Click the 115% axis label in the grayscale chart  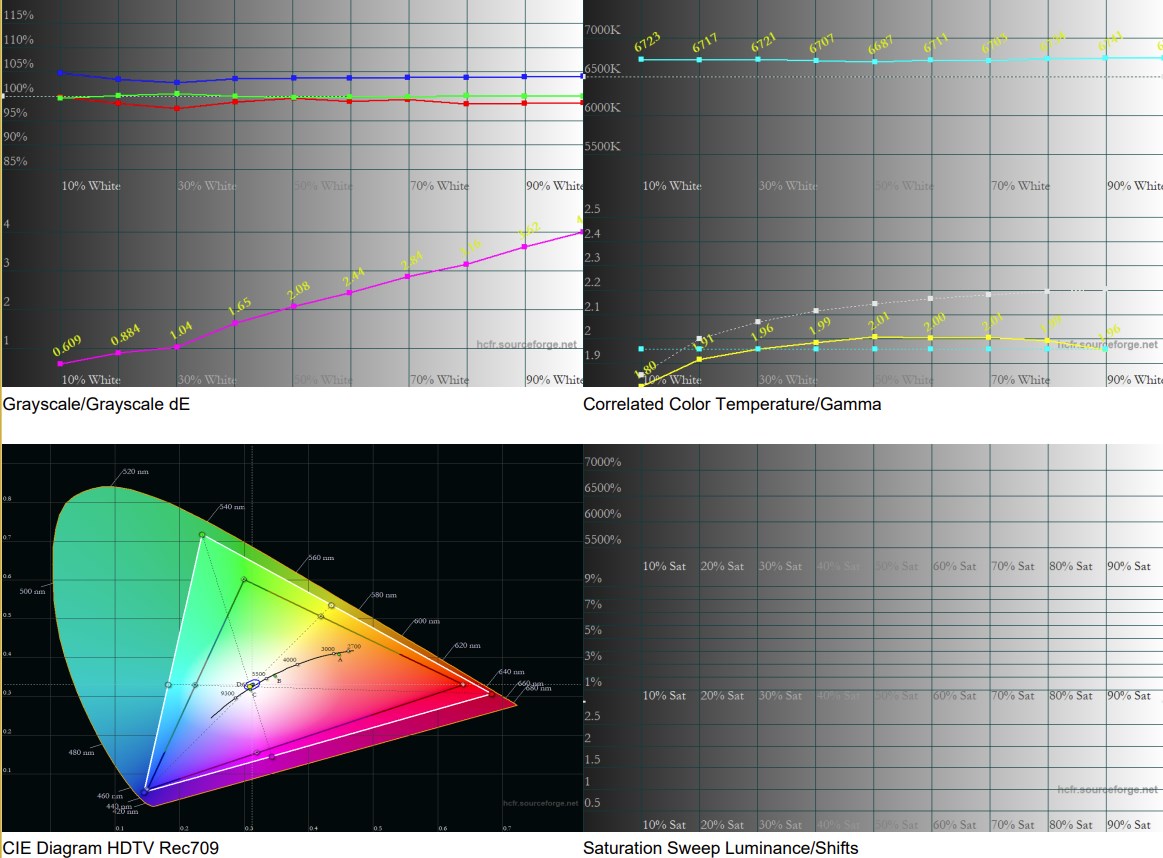point(19,15)
